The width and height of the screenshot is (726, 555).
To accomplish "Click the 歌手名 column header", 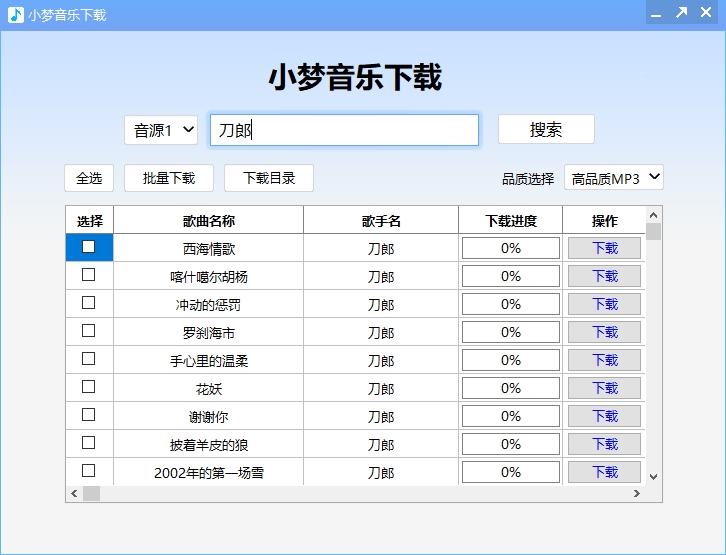I will tap(381, 221).
